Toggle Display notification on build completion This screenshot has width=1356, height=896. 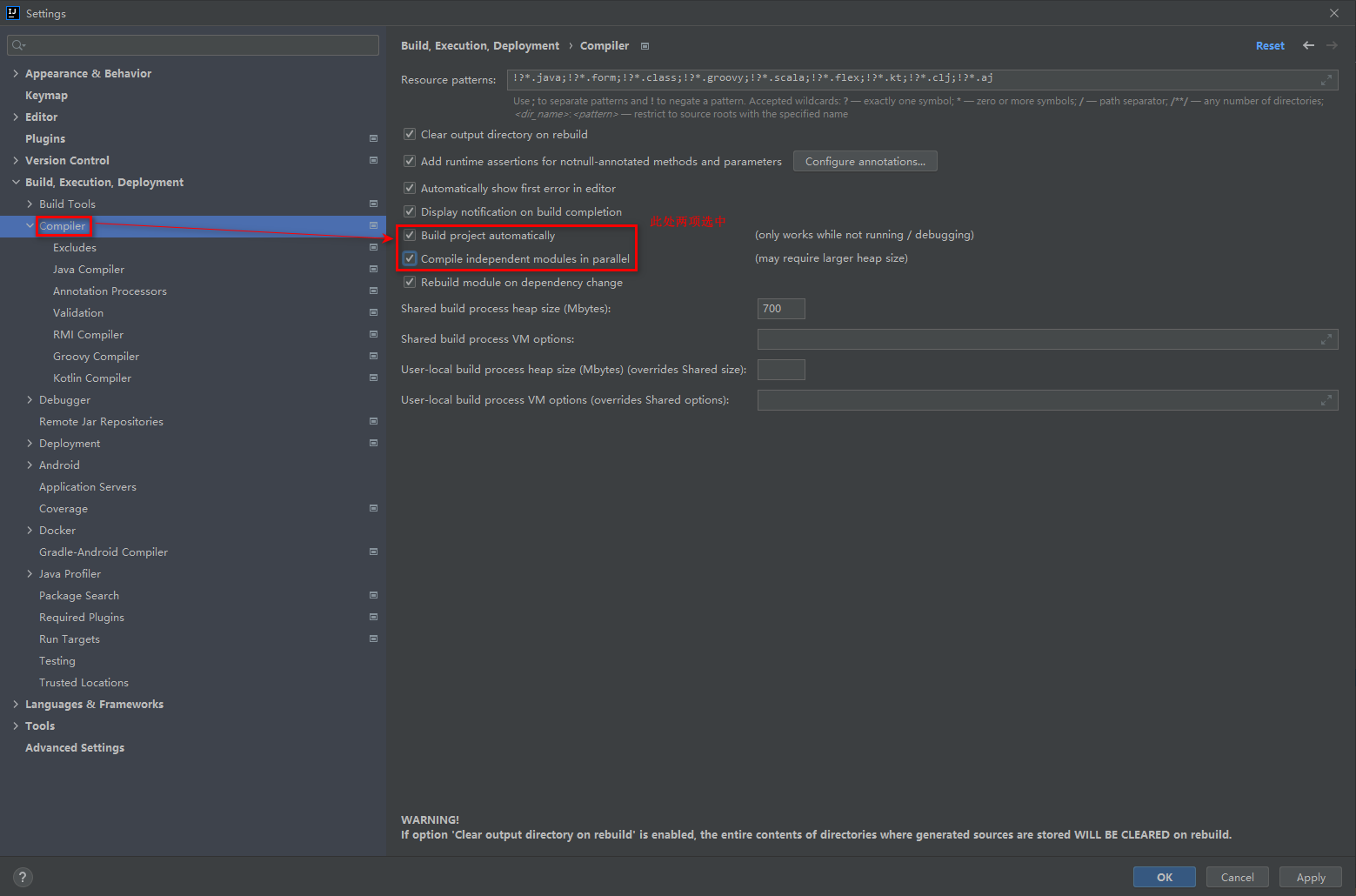[410, 211]
